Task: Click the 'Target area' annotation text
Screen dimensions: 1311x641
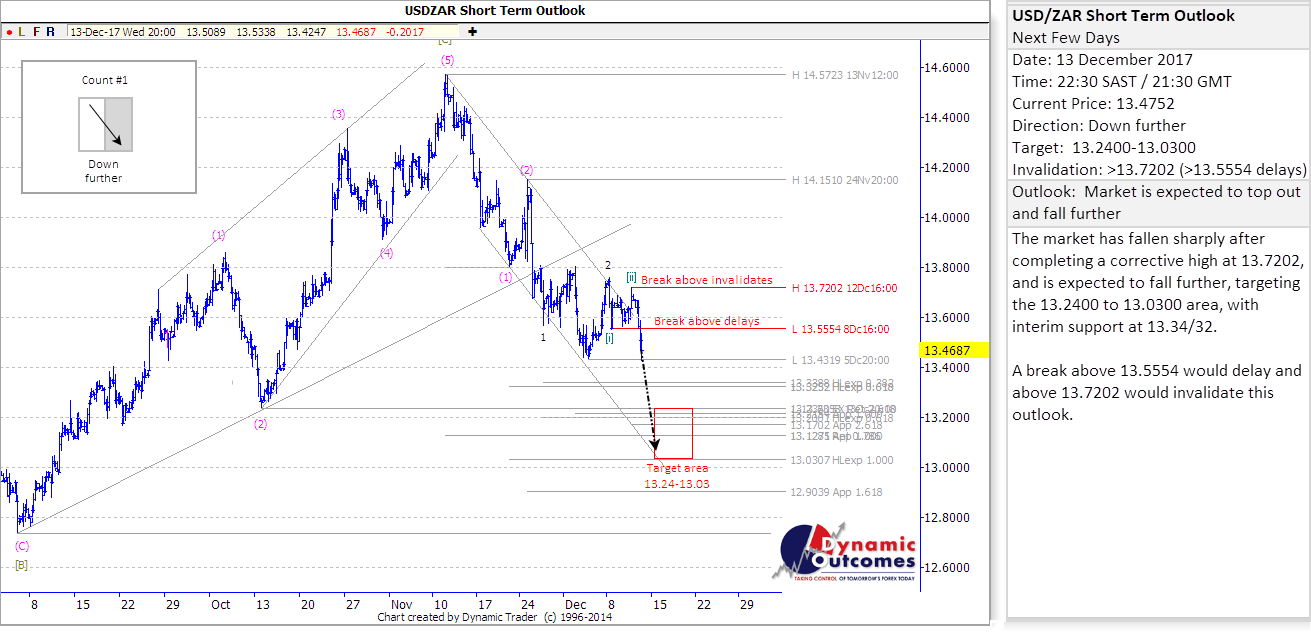Action: point(677,468)
